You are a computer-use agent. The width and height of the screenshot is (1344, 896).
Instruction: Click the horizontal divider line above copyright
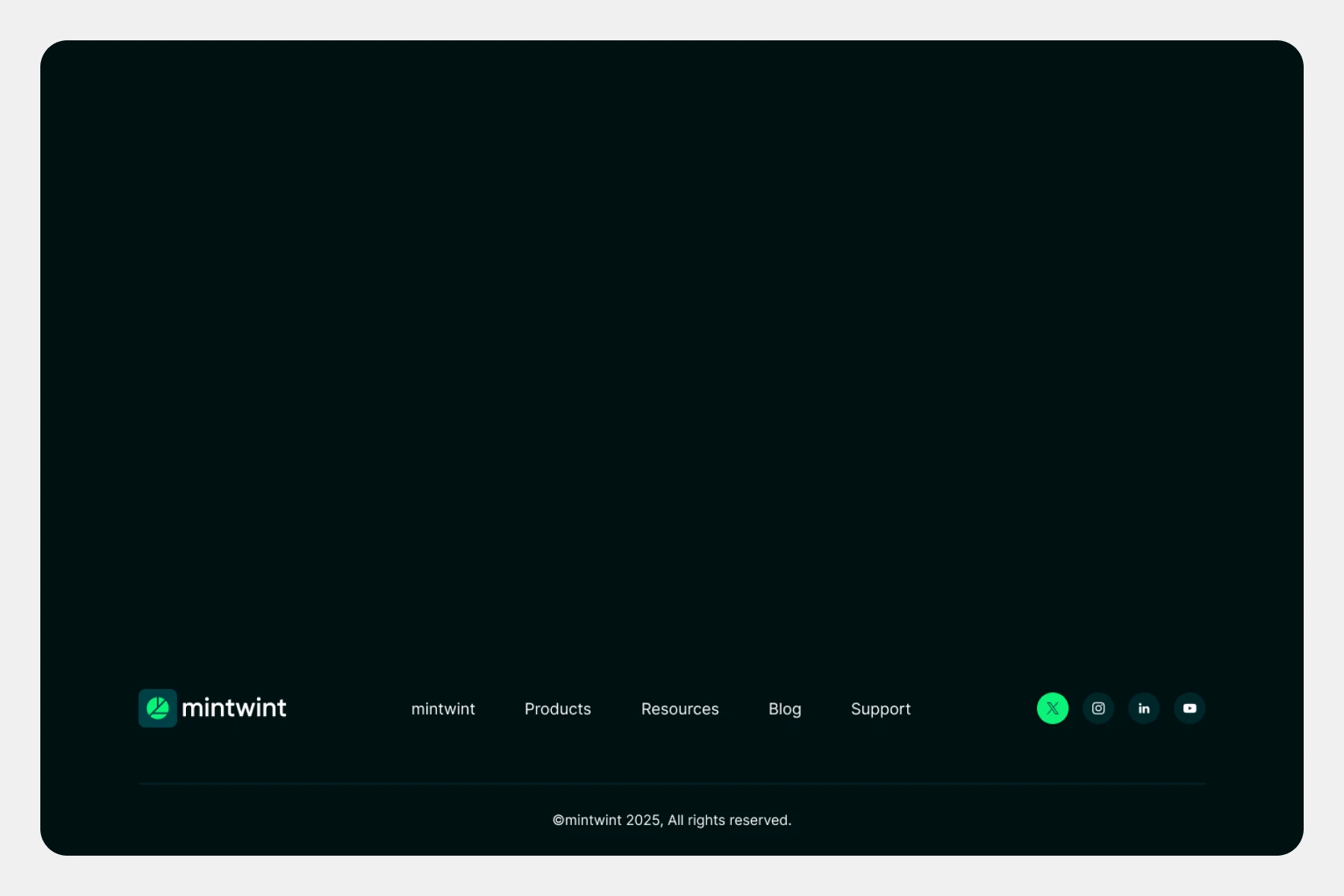pos(672,783)
